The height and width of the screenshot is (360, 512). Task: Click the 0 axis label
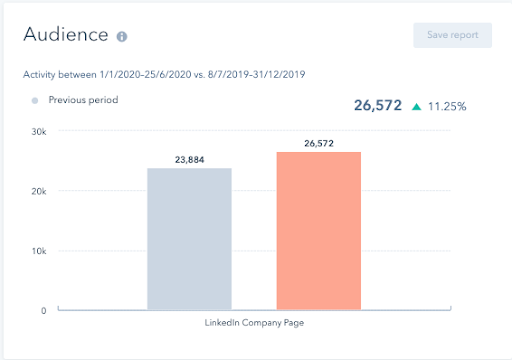[44, 311]
